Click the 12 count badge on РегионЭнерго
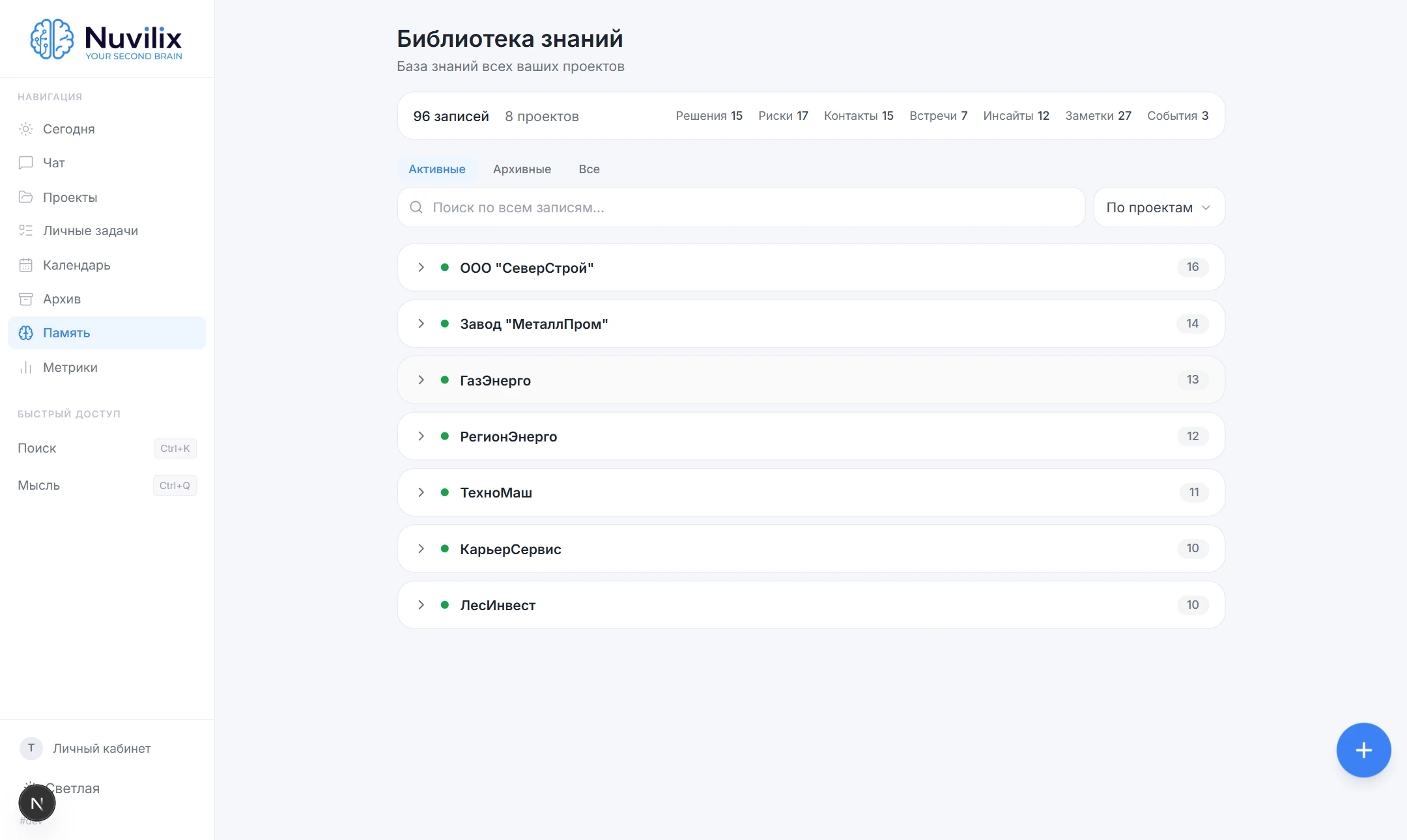Screen dimensions: 1407x840 pyautogui.click(x=1193, y=436)
